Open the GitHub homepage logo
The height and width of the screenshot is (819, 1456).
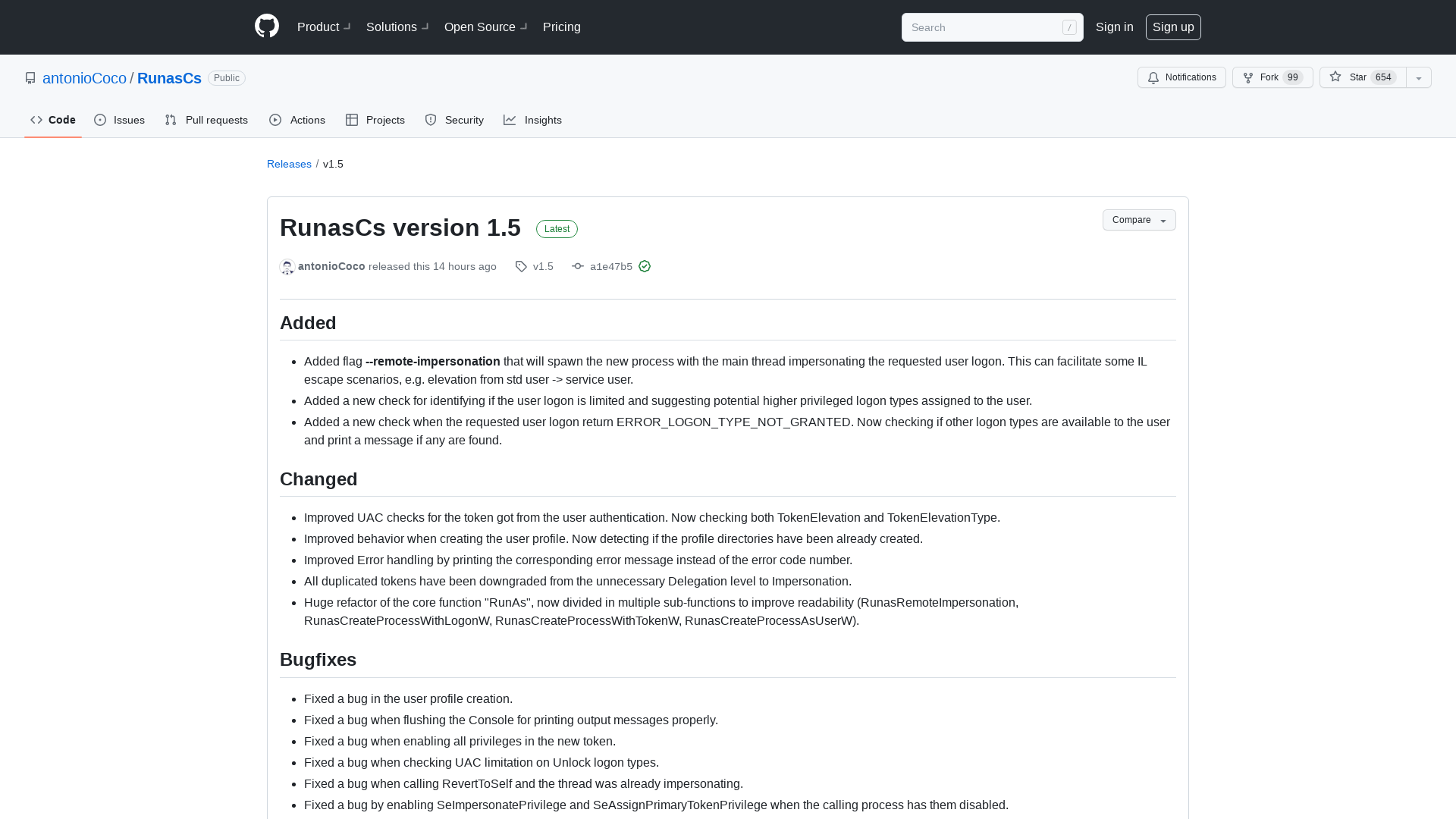click(x=267, y=27)
